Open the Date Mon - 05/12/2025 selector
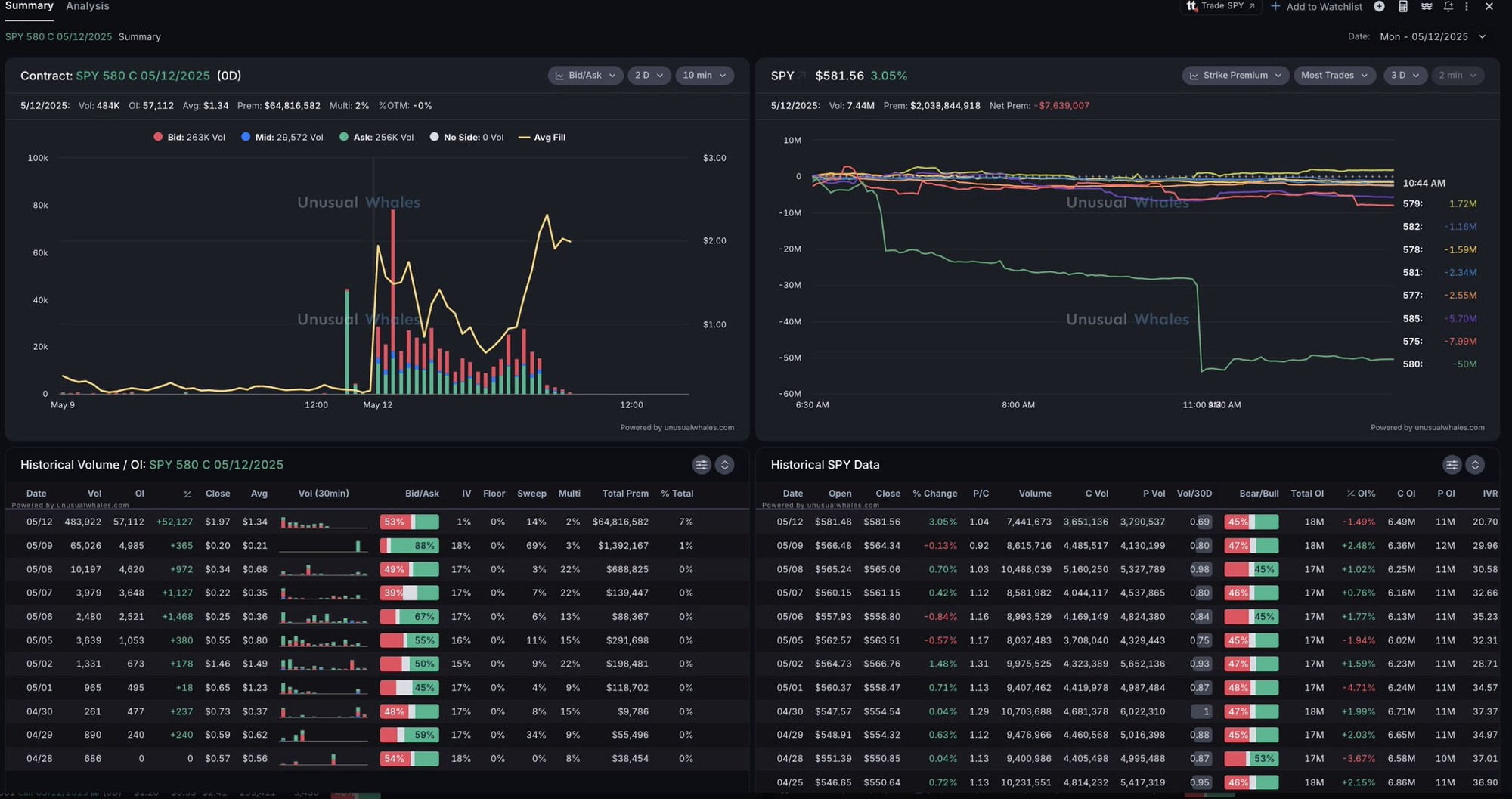The image size is (1512, 799). click(1433, 36)
